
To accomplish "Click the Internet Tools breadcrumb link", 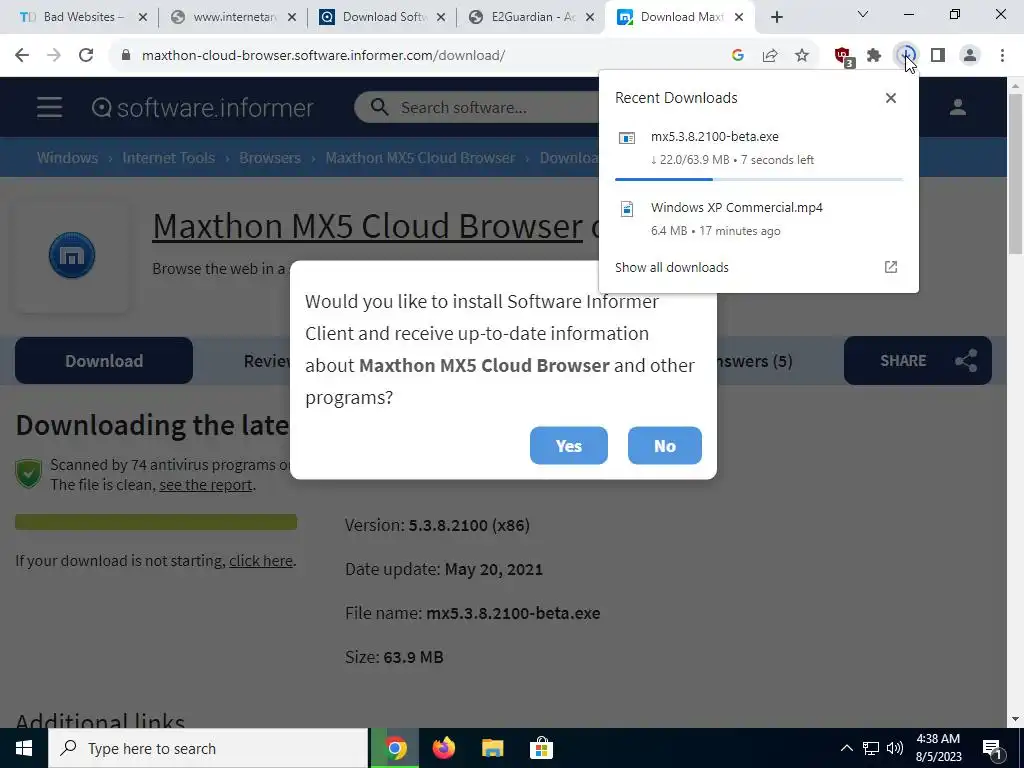I will click(x=168, y=157).
